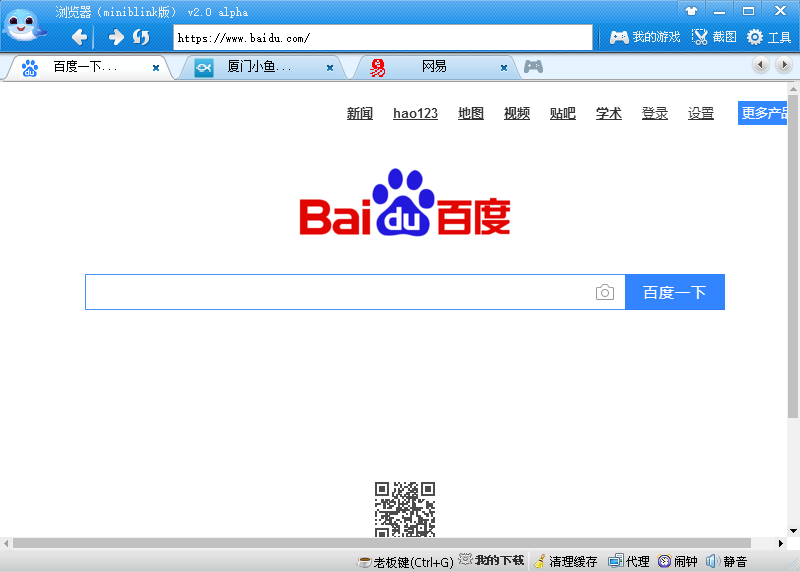
Task: Toggle 静音 mute sound
Action: pos(727,562)
